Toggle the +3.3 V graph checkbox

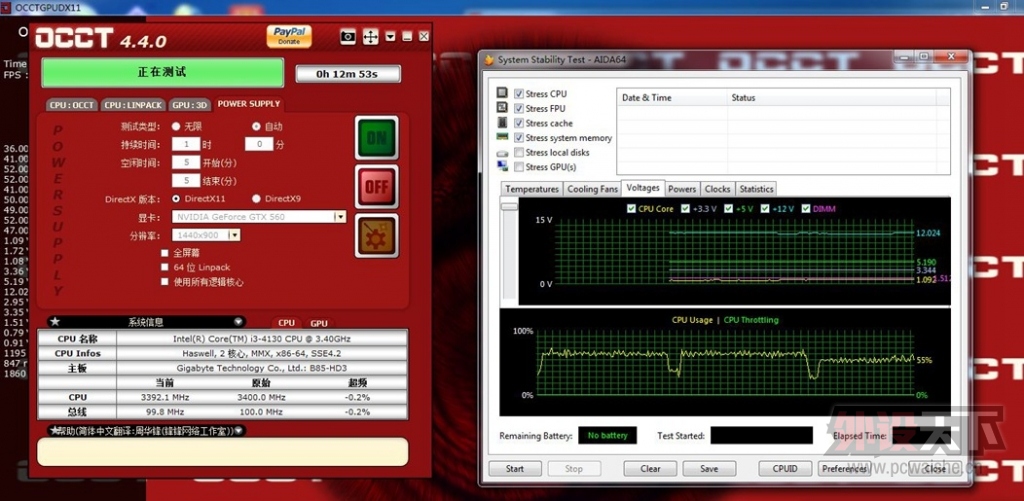686,209
